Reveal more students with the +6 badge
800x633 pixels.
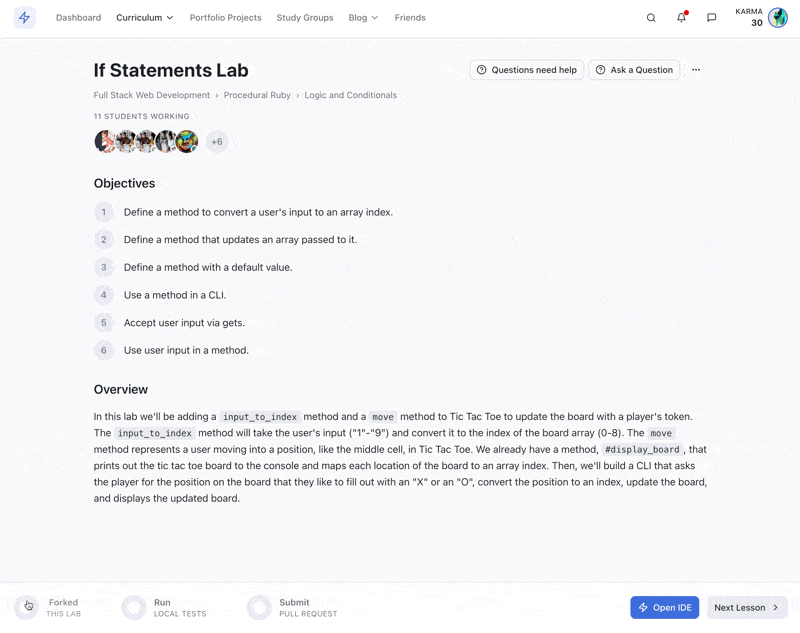pos(217,142)
